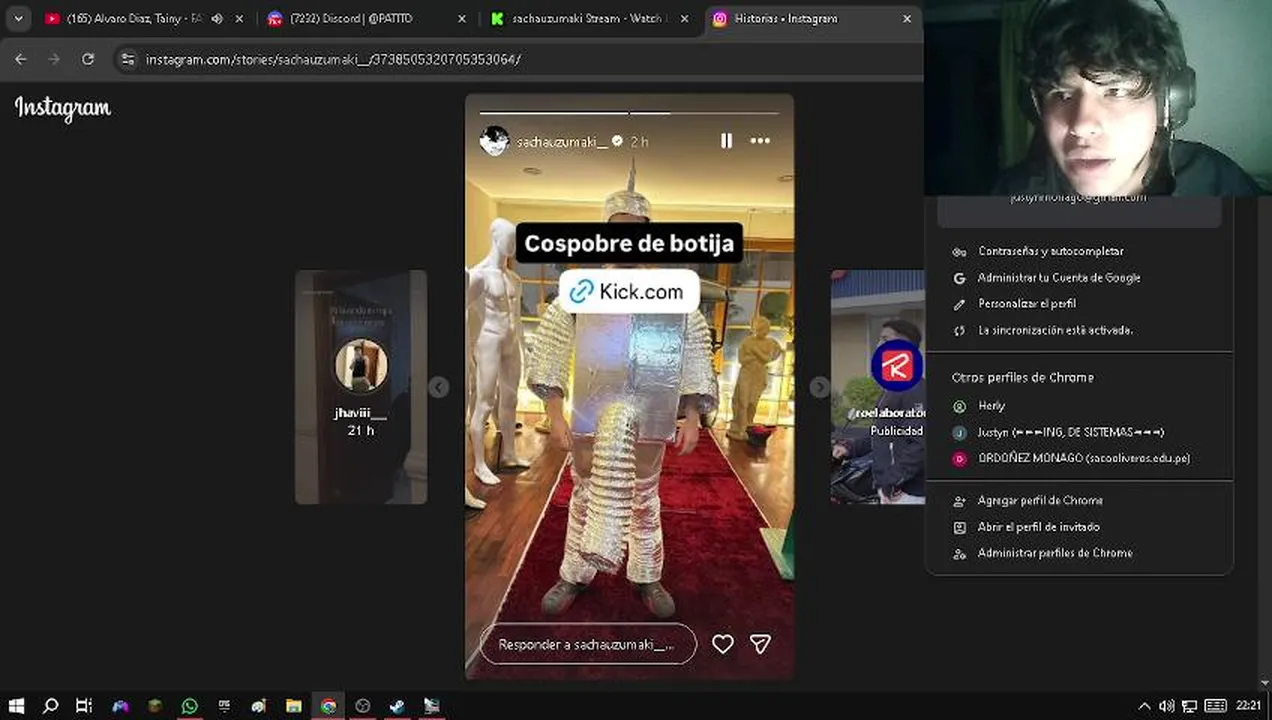Image resolution: width=1272 pixels, height=720 pixels.
Task: Open the clock showing 22:21
Action: tap(1248, 706)
